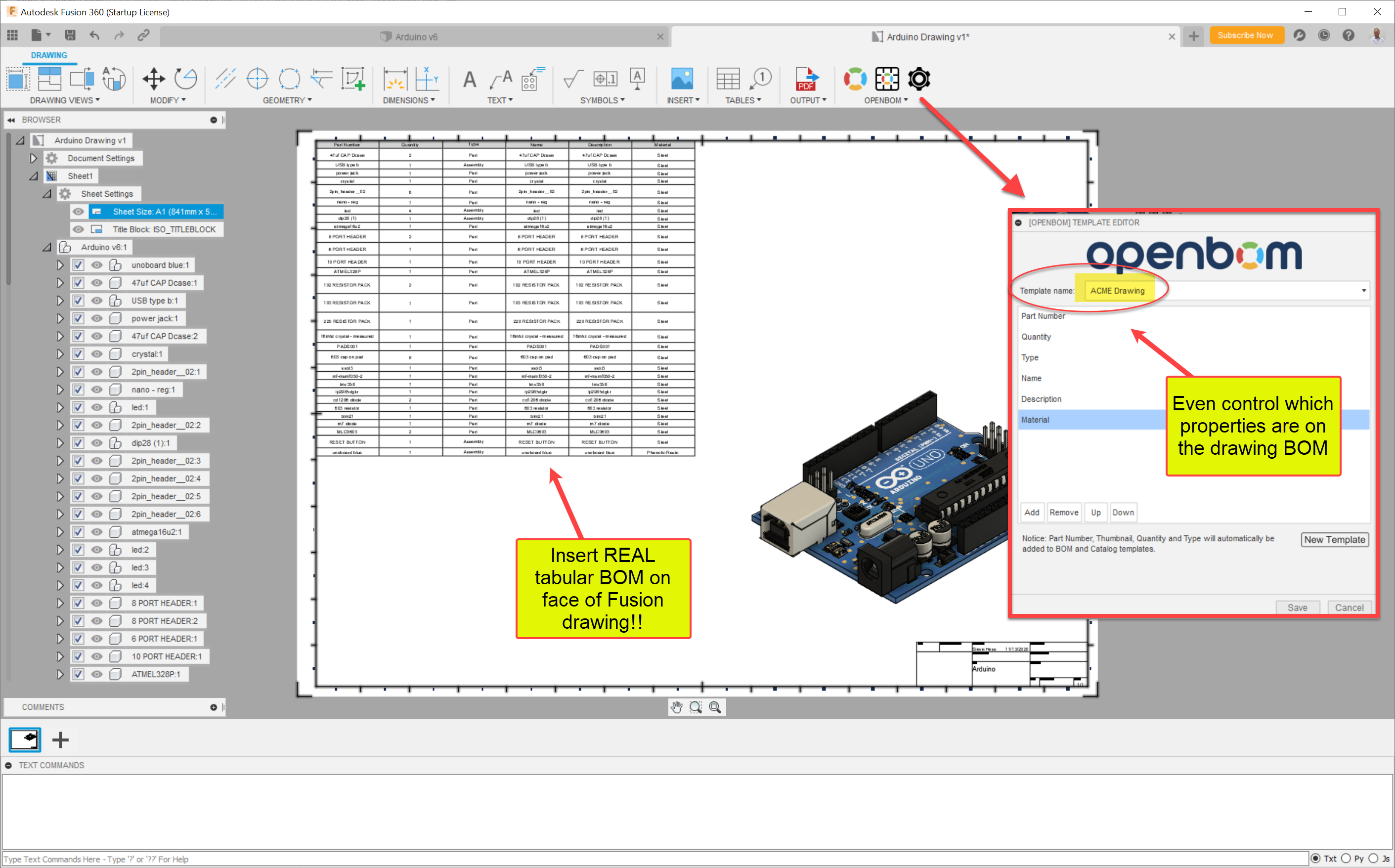Click the Move tool in the Modify group
This screenshot has height=868, width=1395.
pyautogui.click(x=153, y=79)
